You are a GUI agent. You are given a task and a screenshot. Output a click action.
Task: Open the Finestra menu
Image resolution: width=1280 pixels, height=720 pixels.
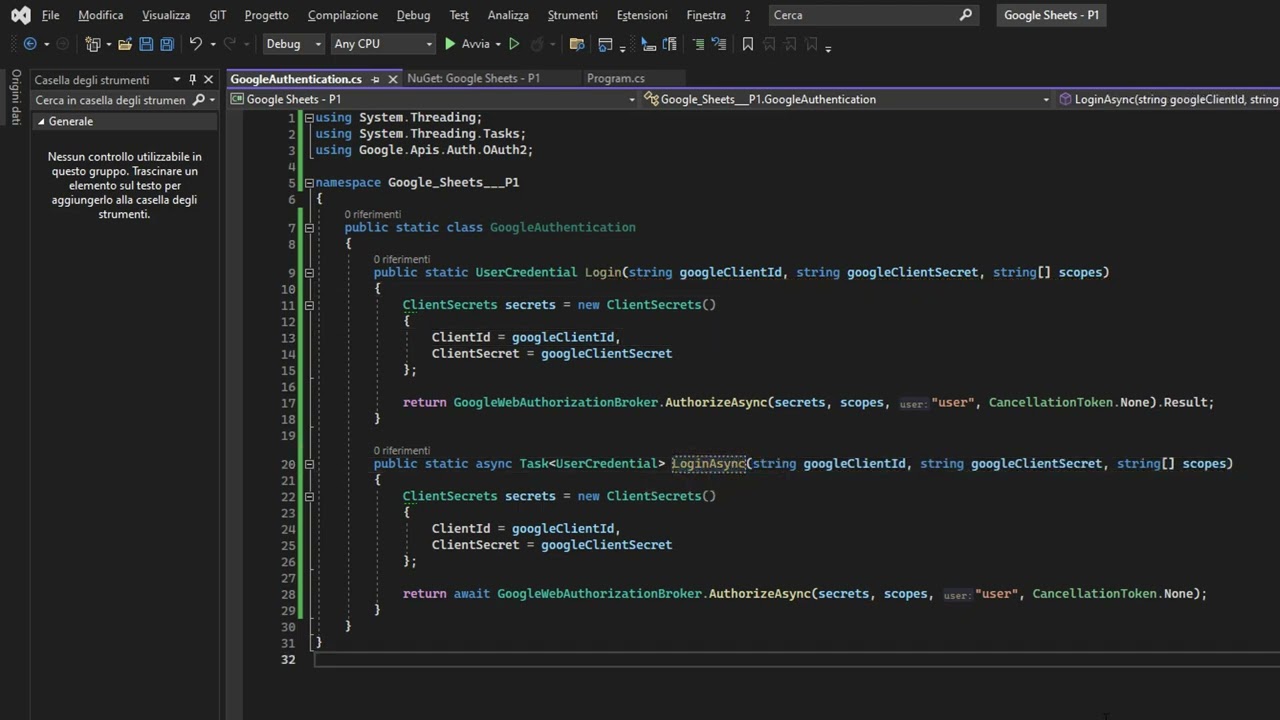(x=706, y=15)
